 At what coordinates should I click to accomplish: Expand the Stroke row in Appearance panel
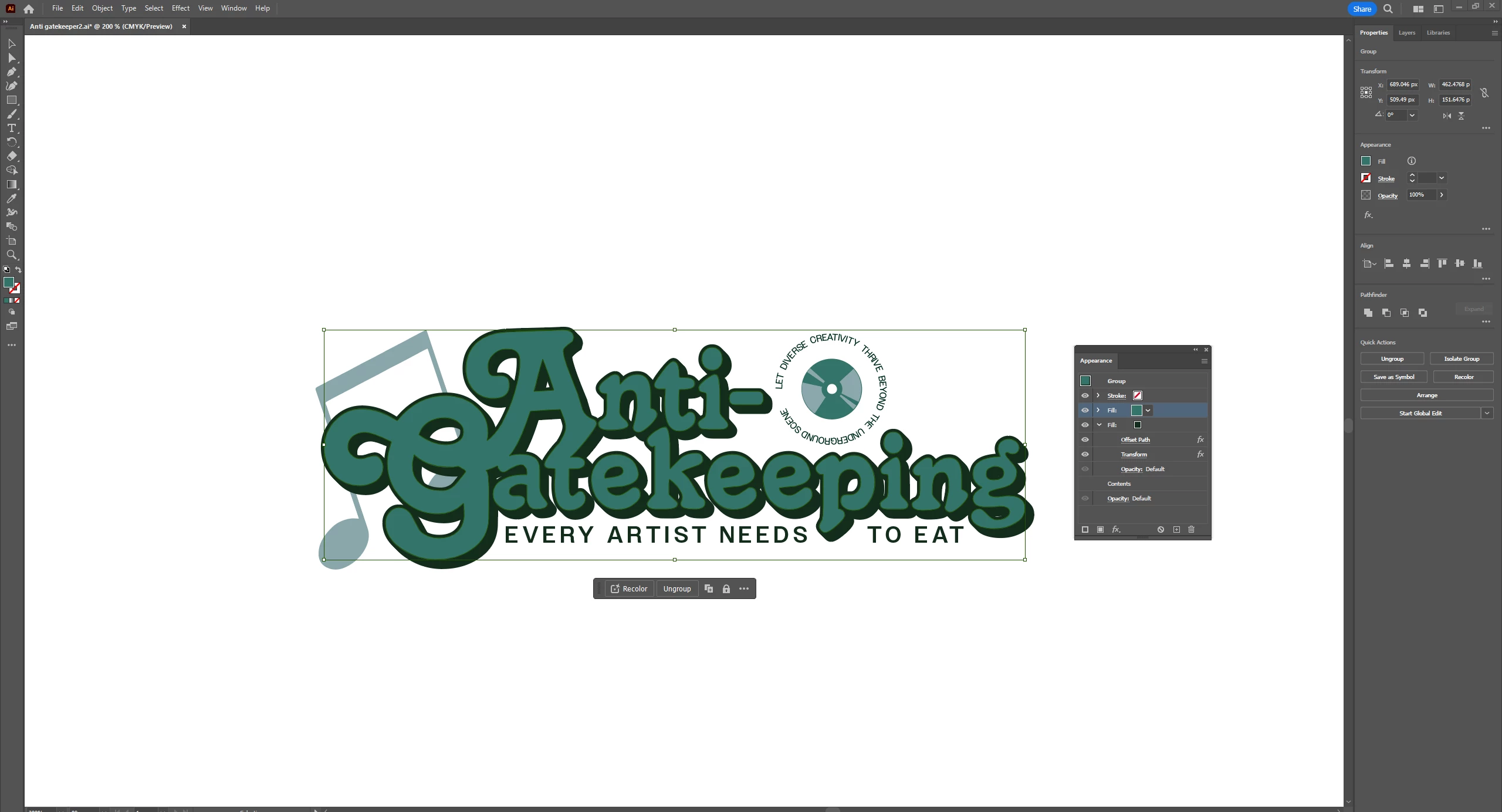(1098, 395)
